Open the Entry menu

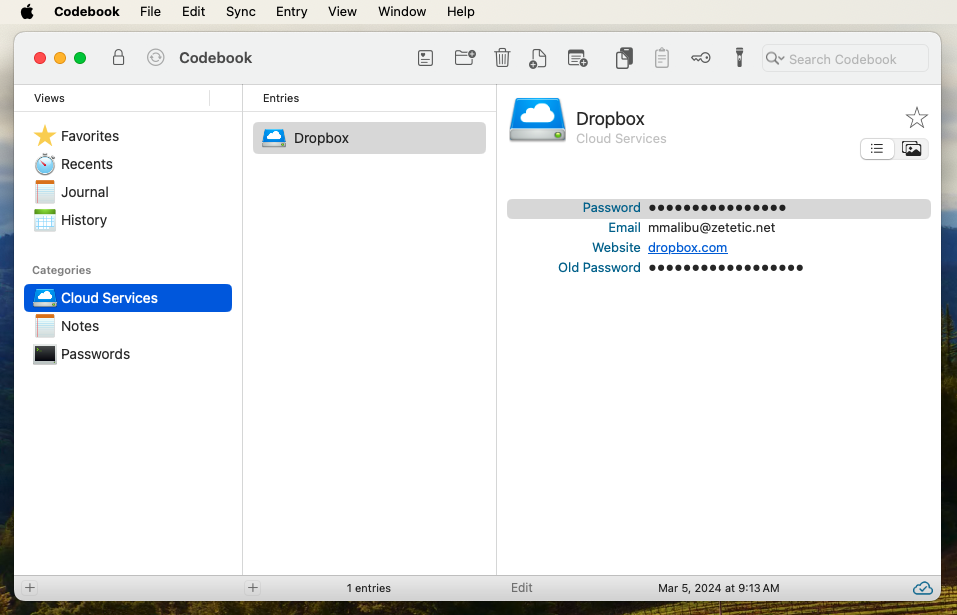(291, 12)
